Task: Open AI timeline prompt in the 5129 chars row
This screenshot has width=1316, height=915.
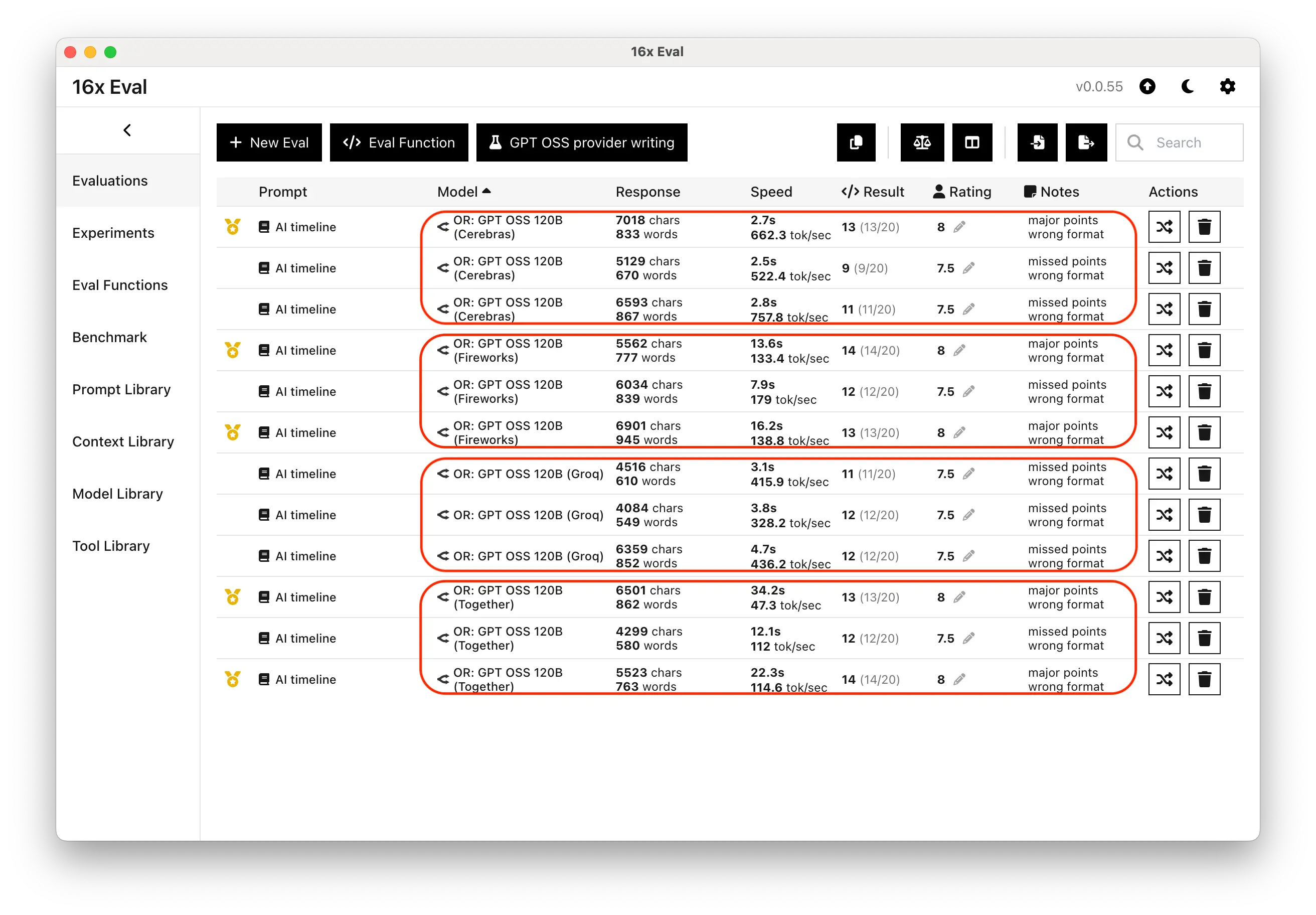Action: click(297, 268)
